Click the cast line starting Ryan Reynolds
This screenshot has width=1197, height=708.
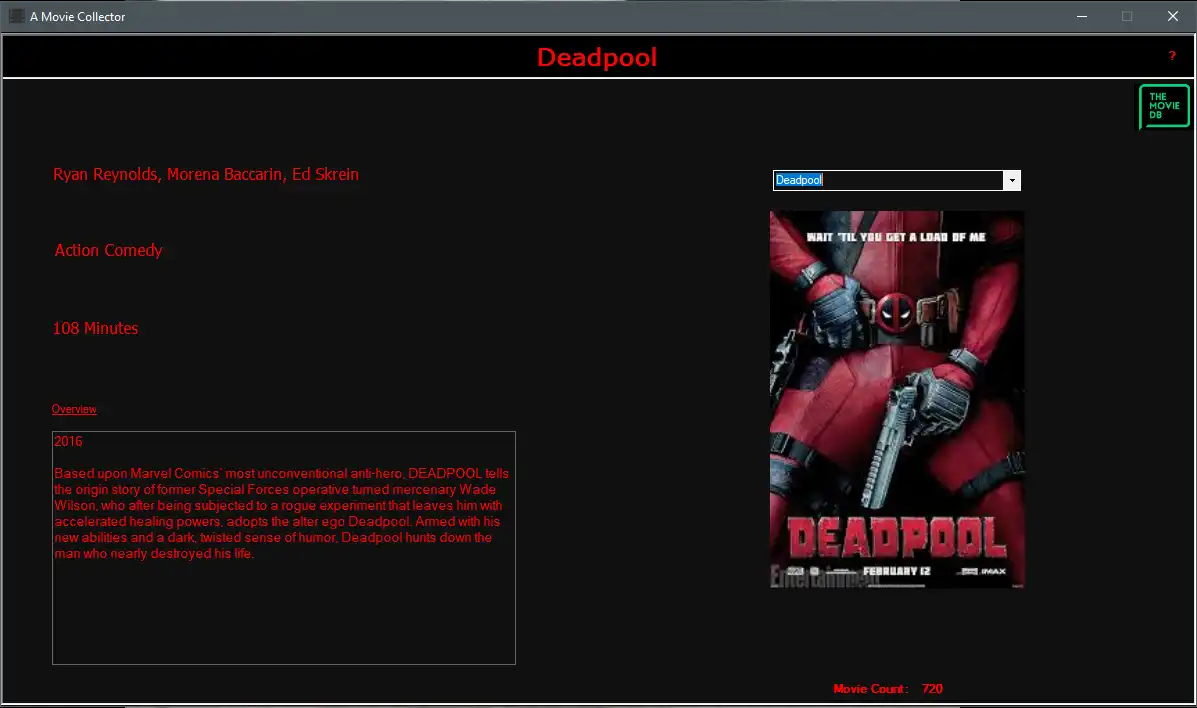pos(205,174)
